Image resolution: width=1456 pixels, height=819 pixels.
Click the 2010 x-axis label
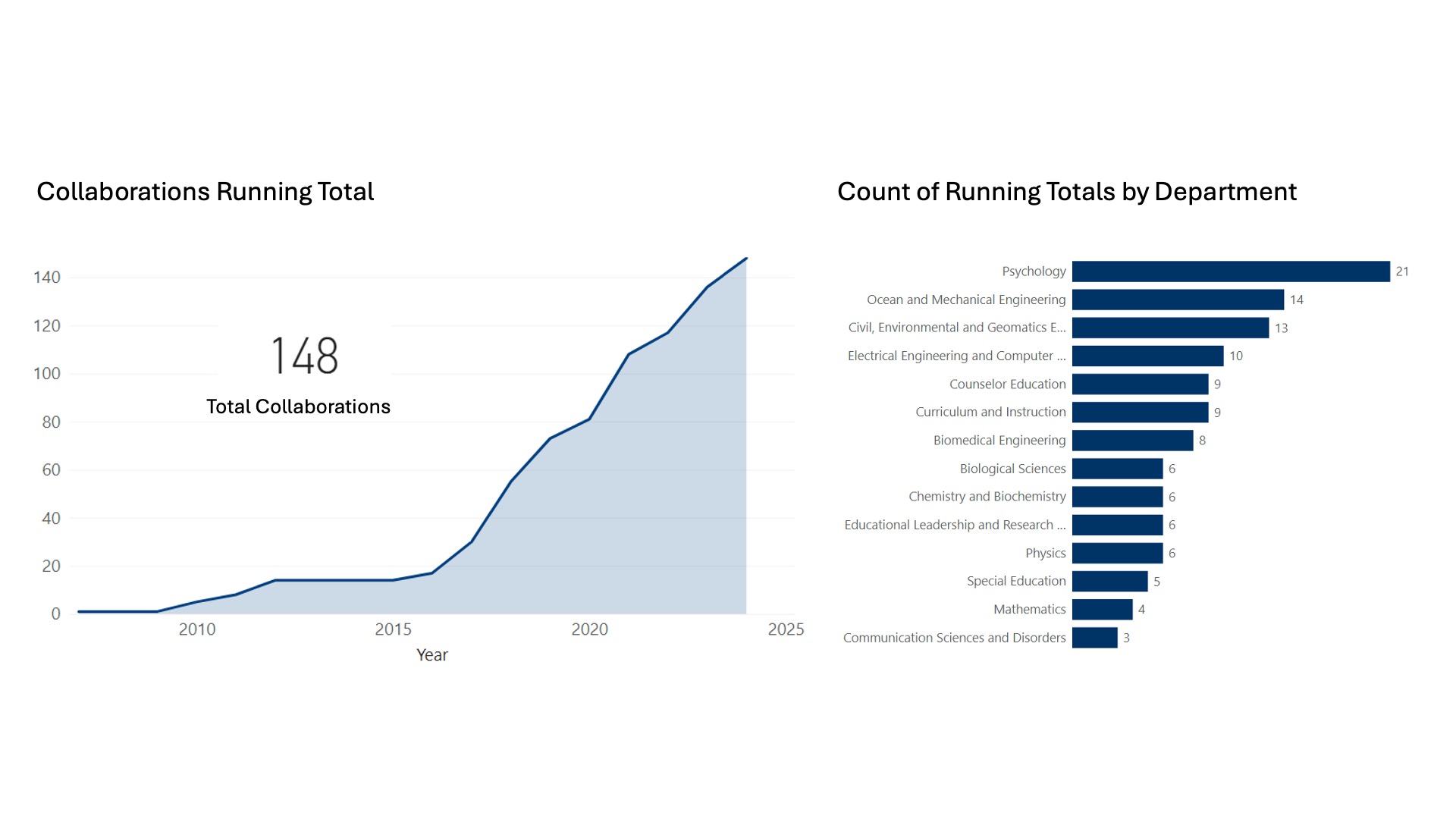197,629
